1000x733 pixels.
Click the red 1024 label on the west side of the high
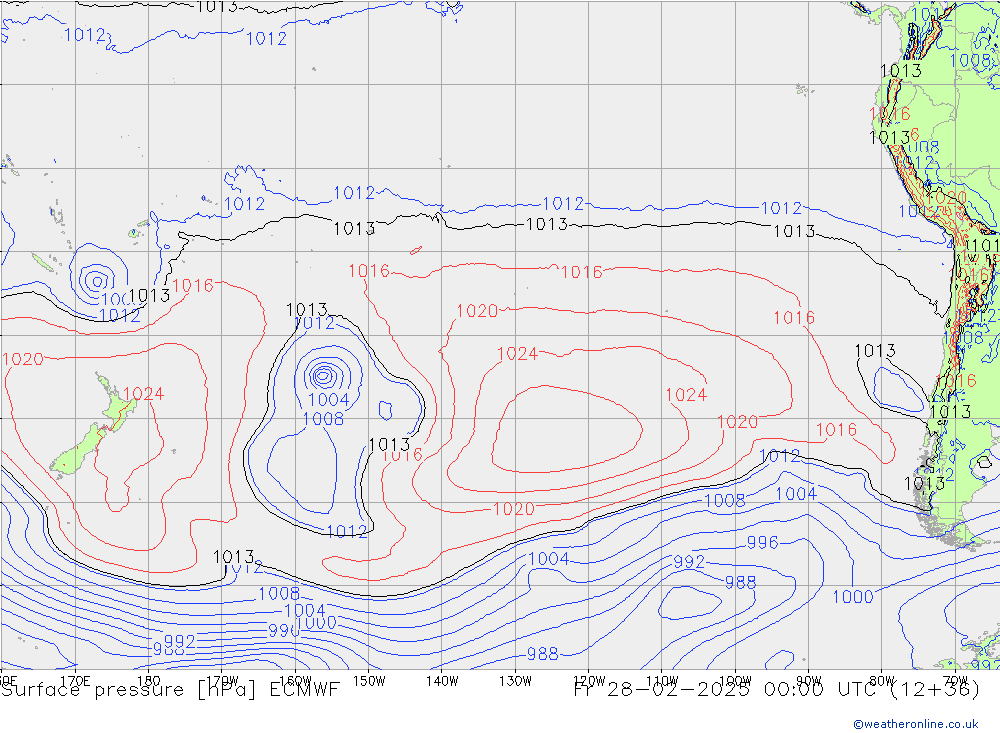click(517, 354)
